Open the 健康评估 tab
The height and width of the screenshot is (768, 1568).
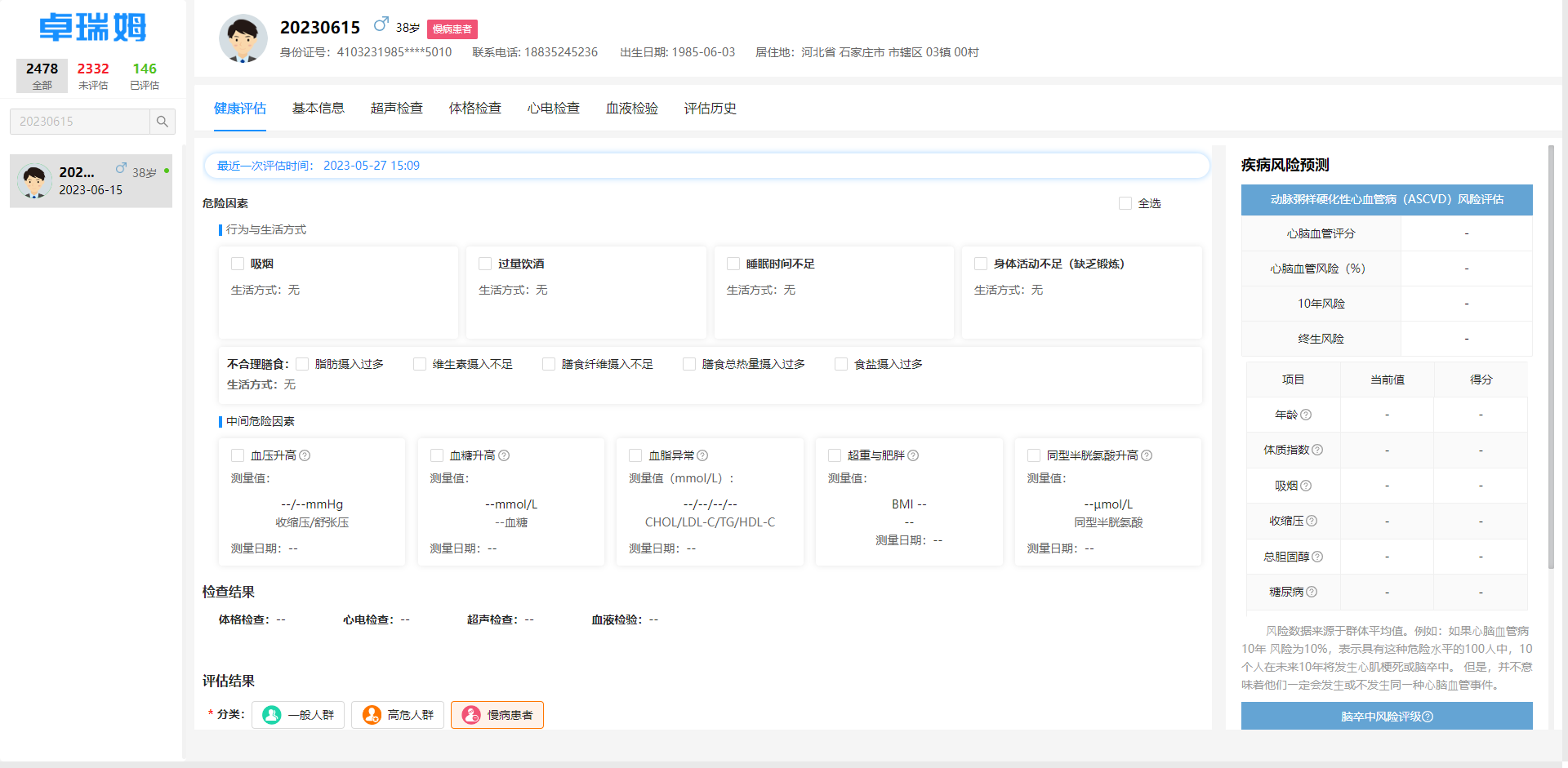click(x=240, y=109)
